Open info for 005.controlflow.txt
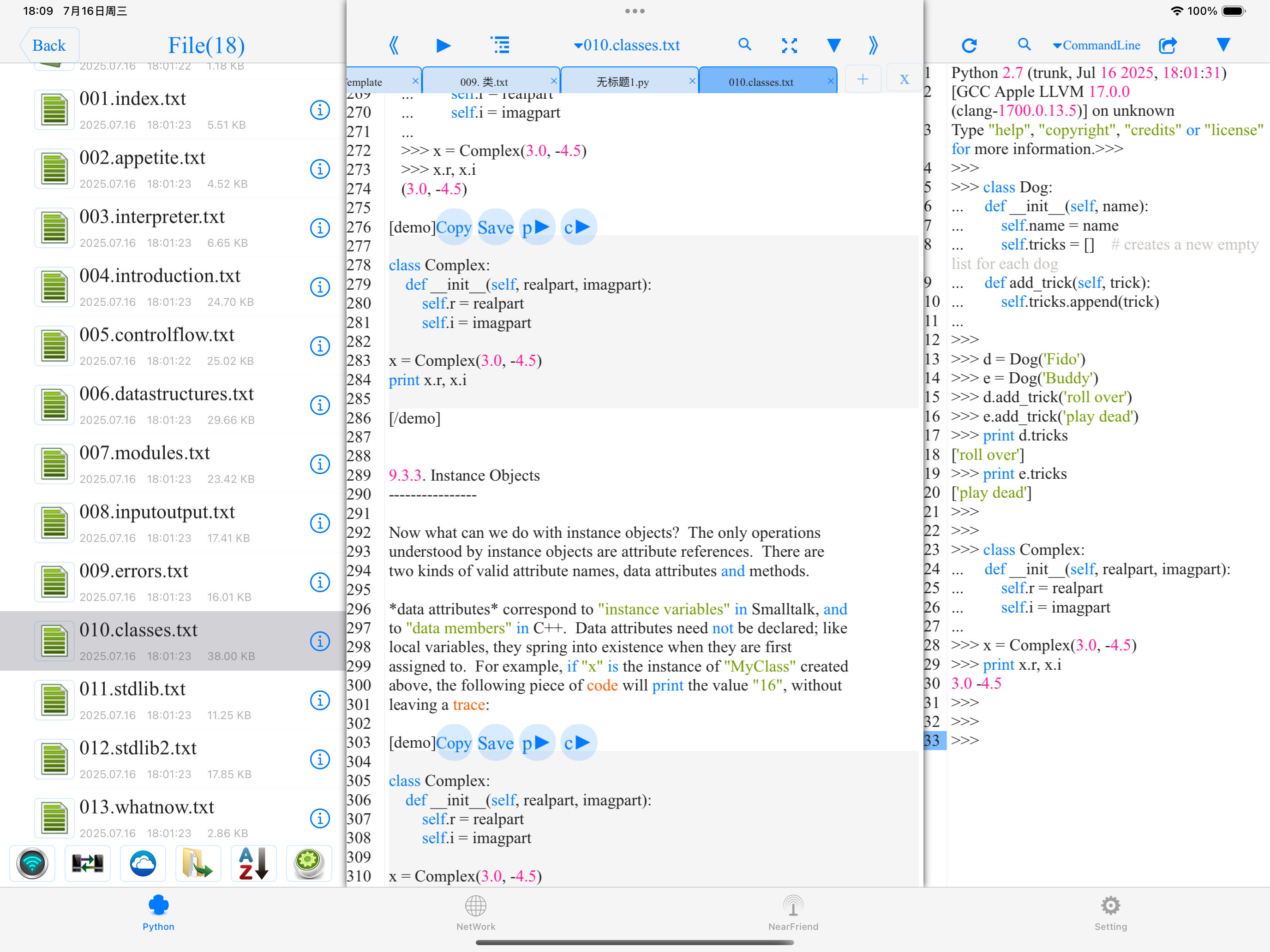The width and height of the screenshot is (1270, 952). 320,346
